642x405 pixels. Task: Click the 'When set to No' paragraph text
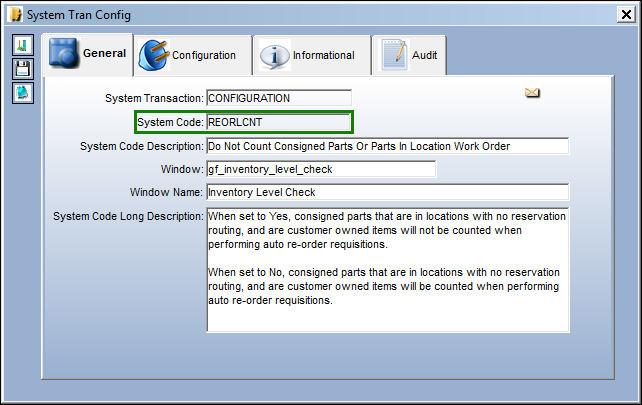[x=384, y=286]
